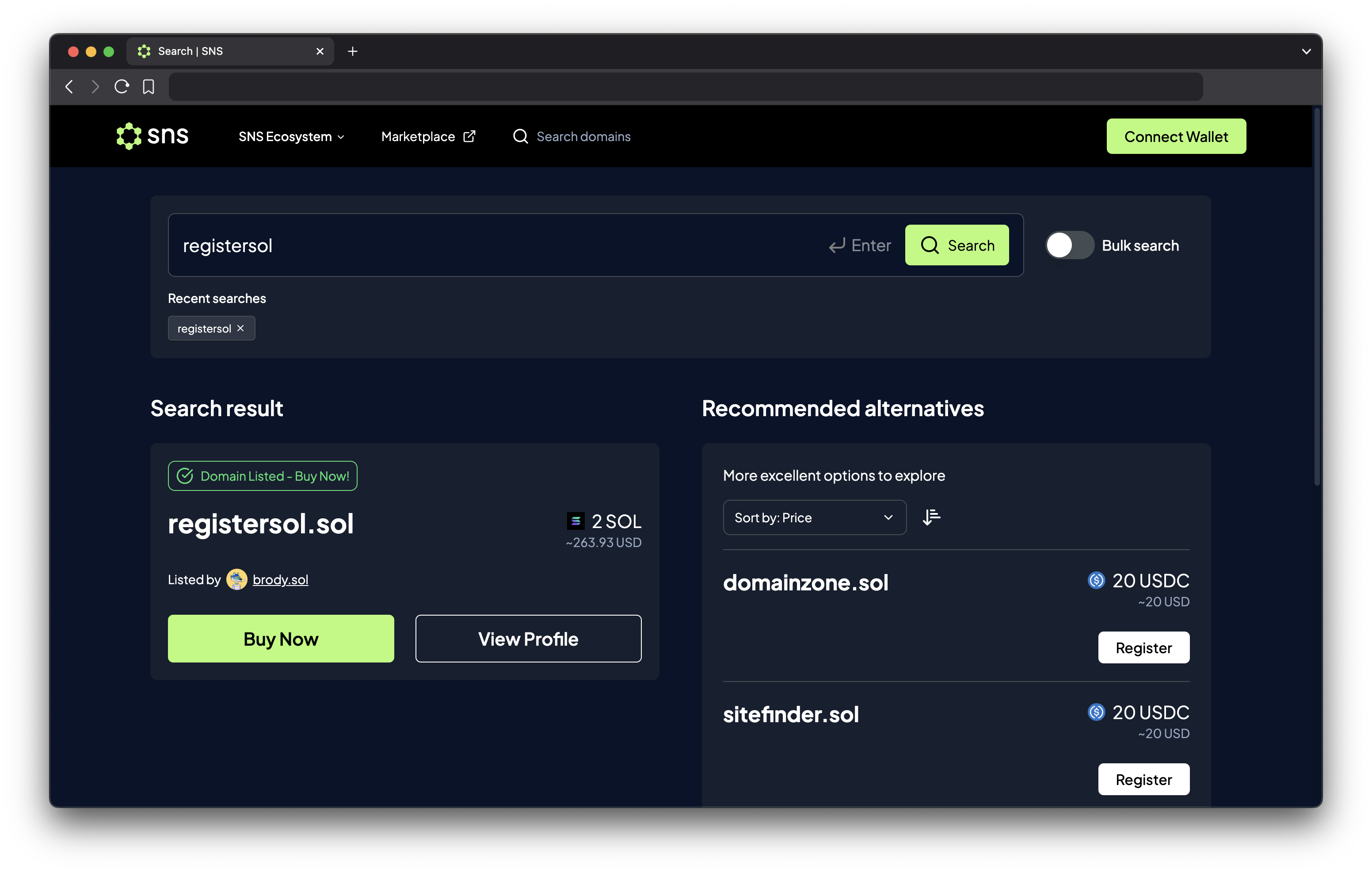Screen dimensions: 1372x873
Task: Click the page vertical scrollbar
Action: [x=1316, y=296]
